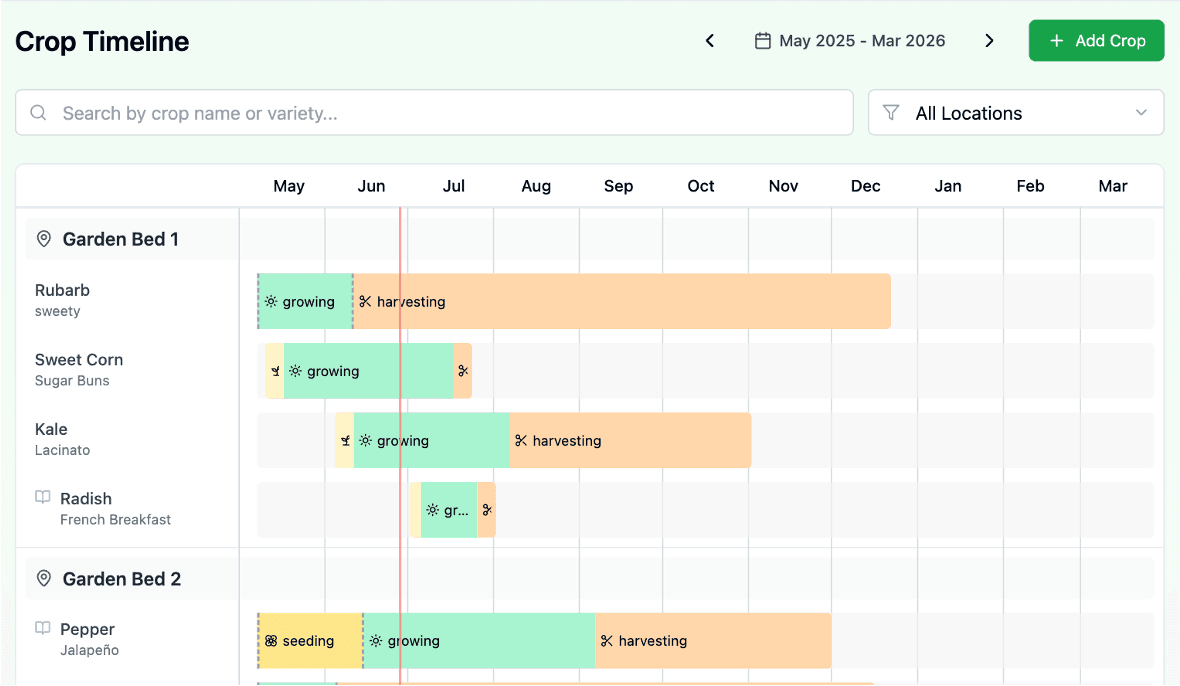Click the book icon next to Pepper
1180x686 pixels.
(43, 627)
